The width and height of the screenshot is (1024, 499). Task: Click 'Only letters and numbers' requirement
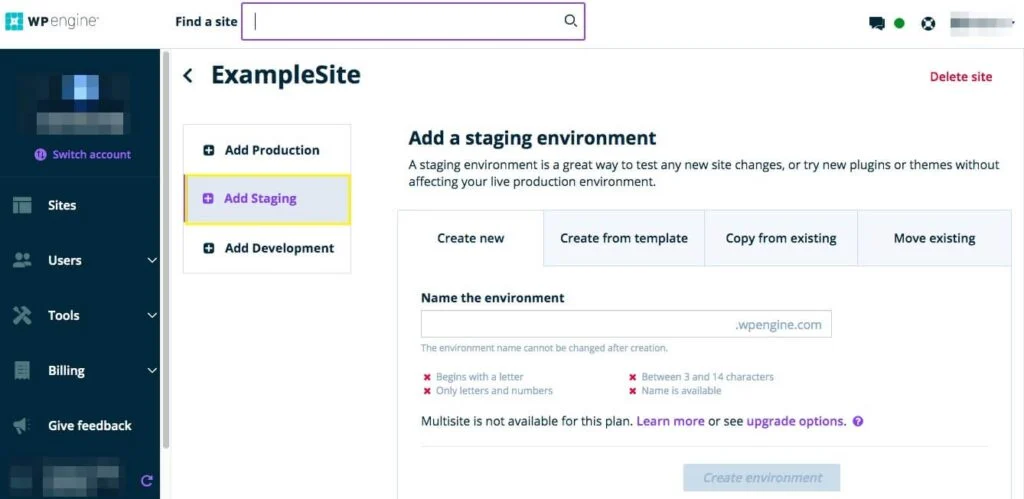click(x=494, y=391)
